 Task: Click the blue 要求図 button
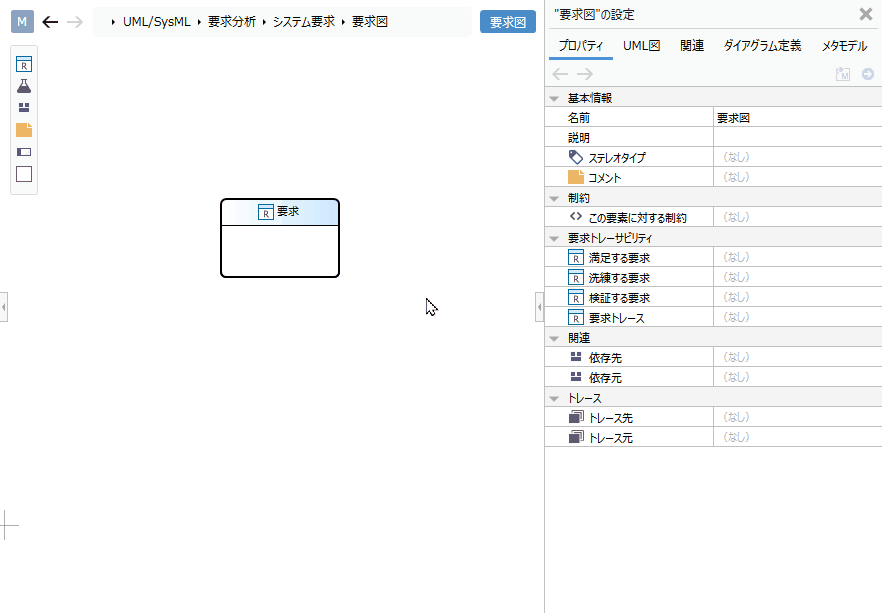(507, 22)
